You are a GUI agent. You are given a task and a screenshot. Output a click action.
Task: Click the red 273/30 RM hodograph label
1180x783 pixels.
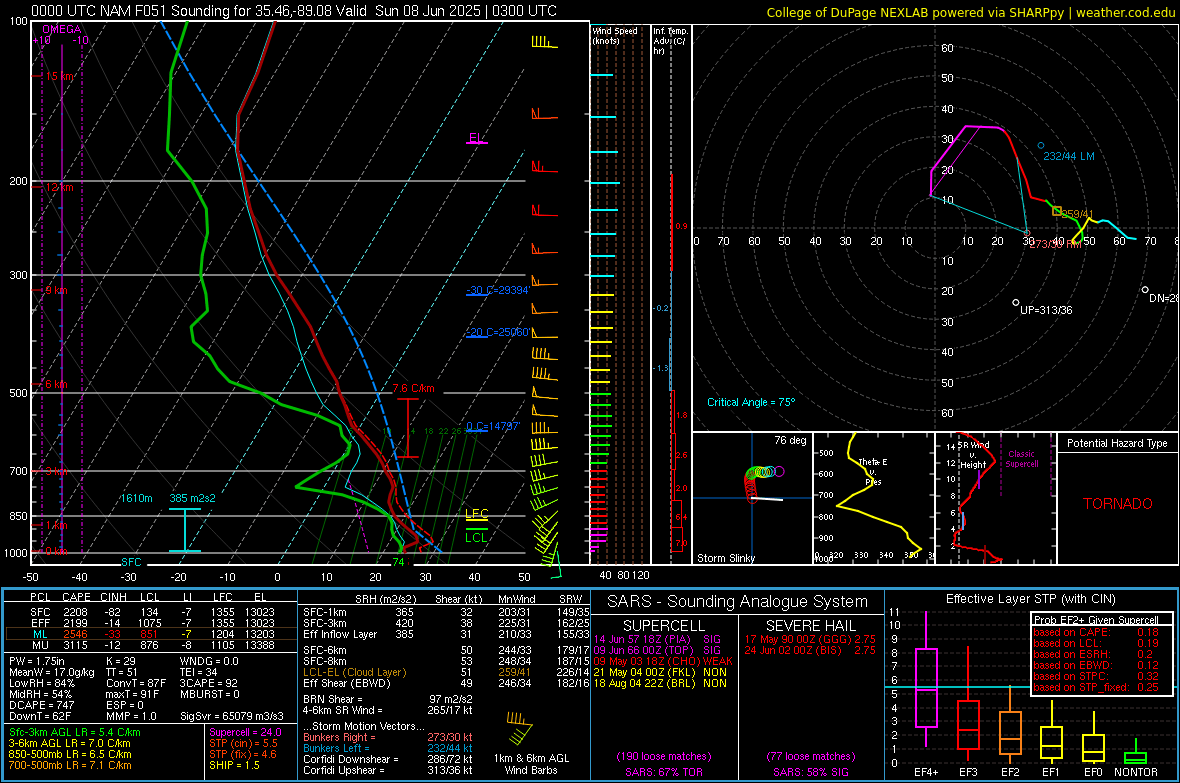tap(1055, 244)
